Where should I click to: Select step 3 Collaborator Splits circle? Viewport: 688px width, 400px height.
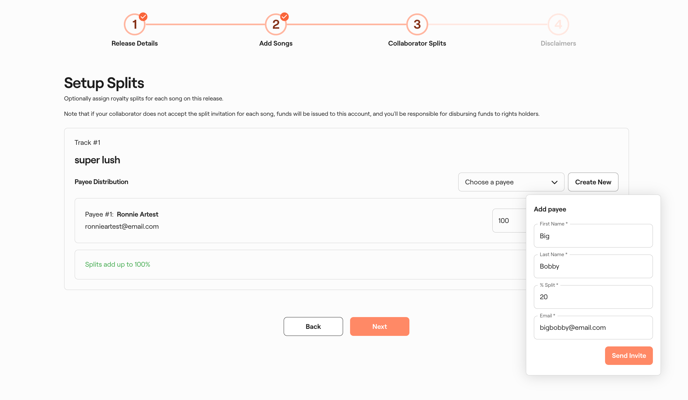point(417,25)
